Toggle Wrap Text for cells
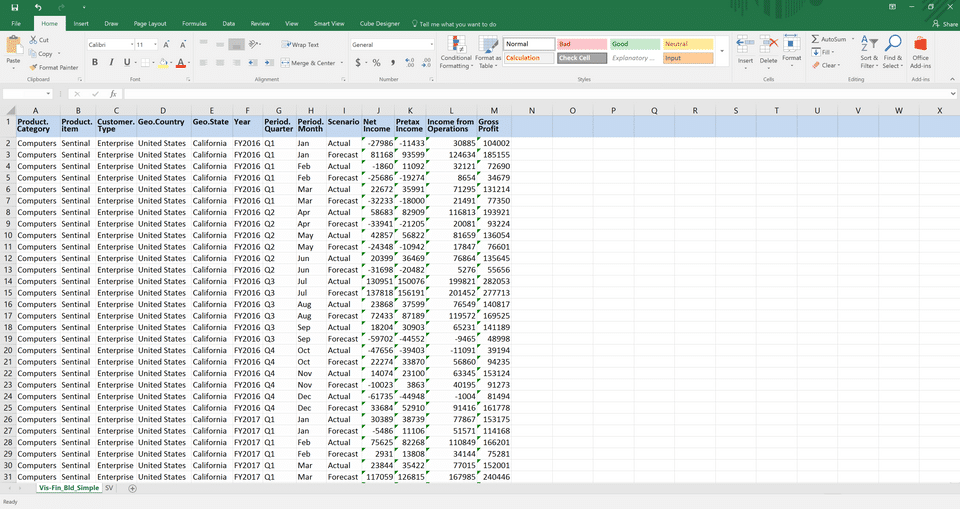Screen dimensions: 960x509 point(300,45)
